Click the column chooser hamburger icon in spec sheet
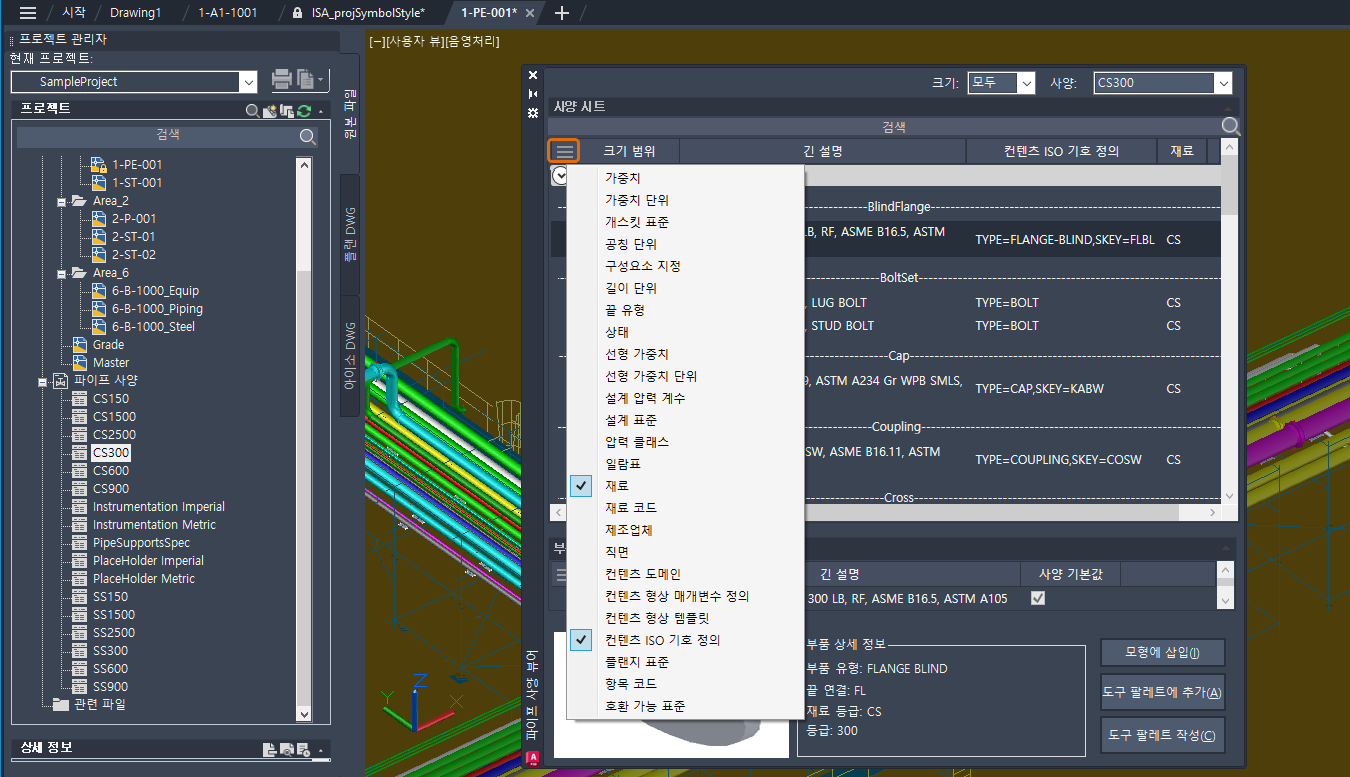This screenshot has height=777, width=1350. click(x=565, y=151)
